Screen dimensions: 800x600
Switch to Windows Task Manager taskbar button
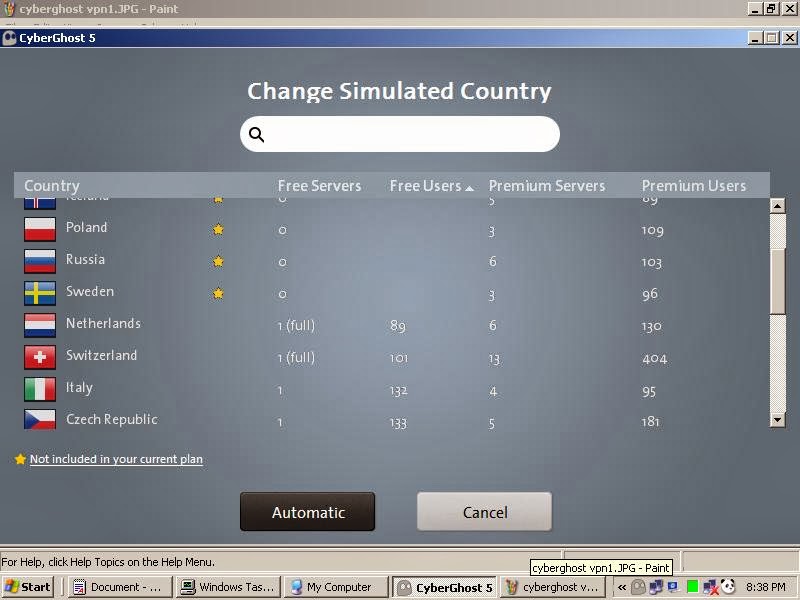229,587
